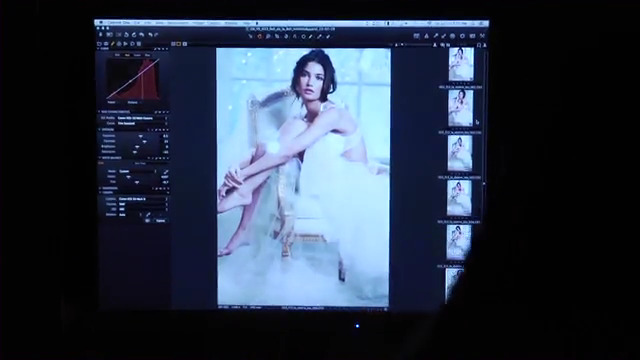Pick the white balance eyedropper beside Mode
The height and width of the screenshot is (360, 640).
(x=166, y=171)
